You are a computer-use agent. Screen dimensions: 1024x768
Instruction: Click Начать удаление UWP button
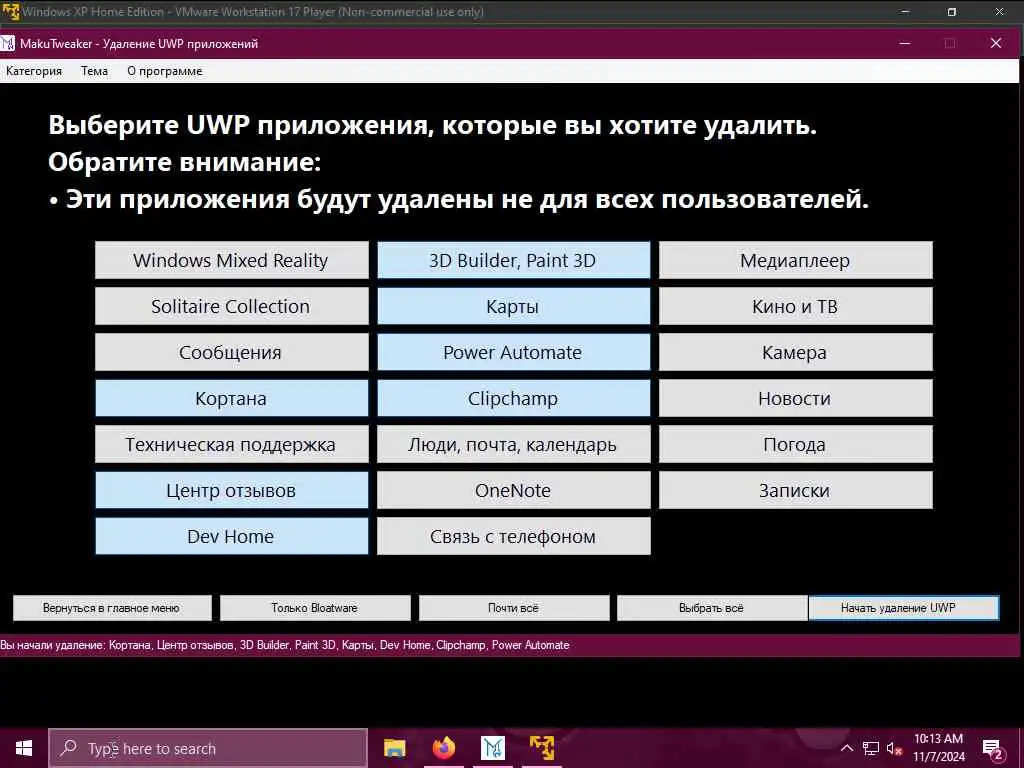tap(904, 608)
